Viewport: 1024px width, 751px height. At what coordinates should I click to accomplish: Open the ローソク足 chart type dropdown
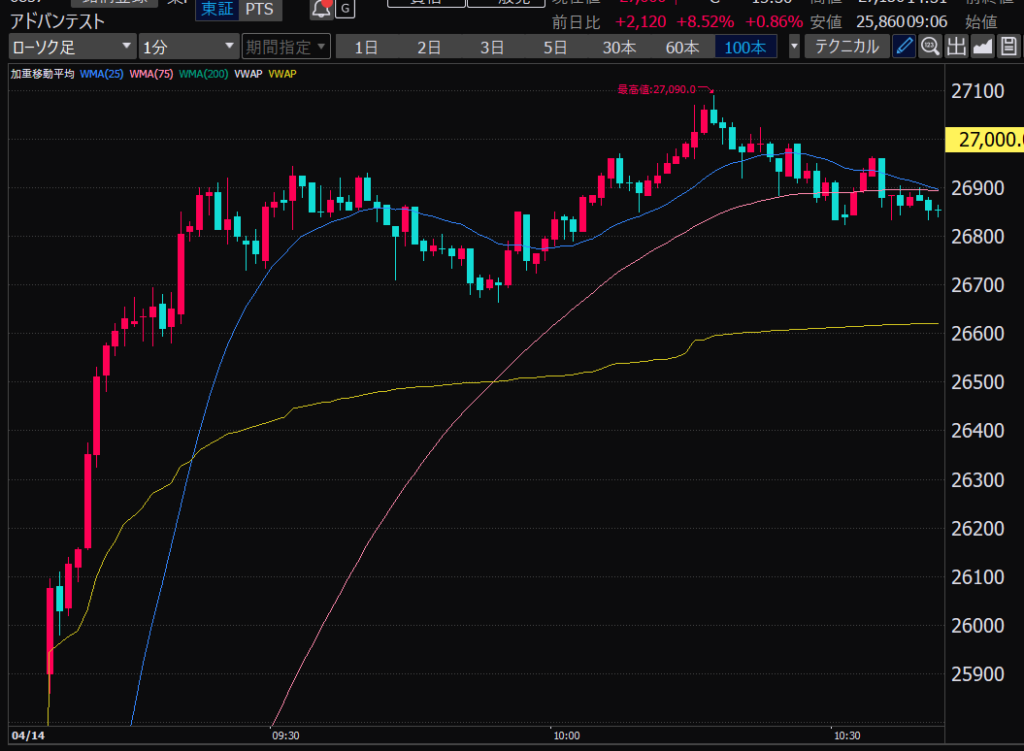[x=72, y=46]
